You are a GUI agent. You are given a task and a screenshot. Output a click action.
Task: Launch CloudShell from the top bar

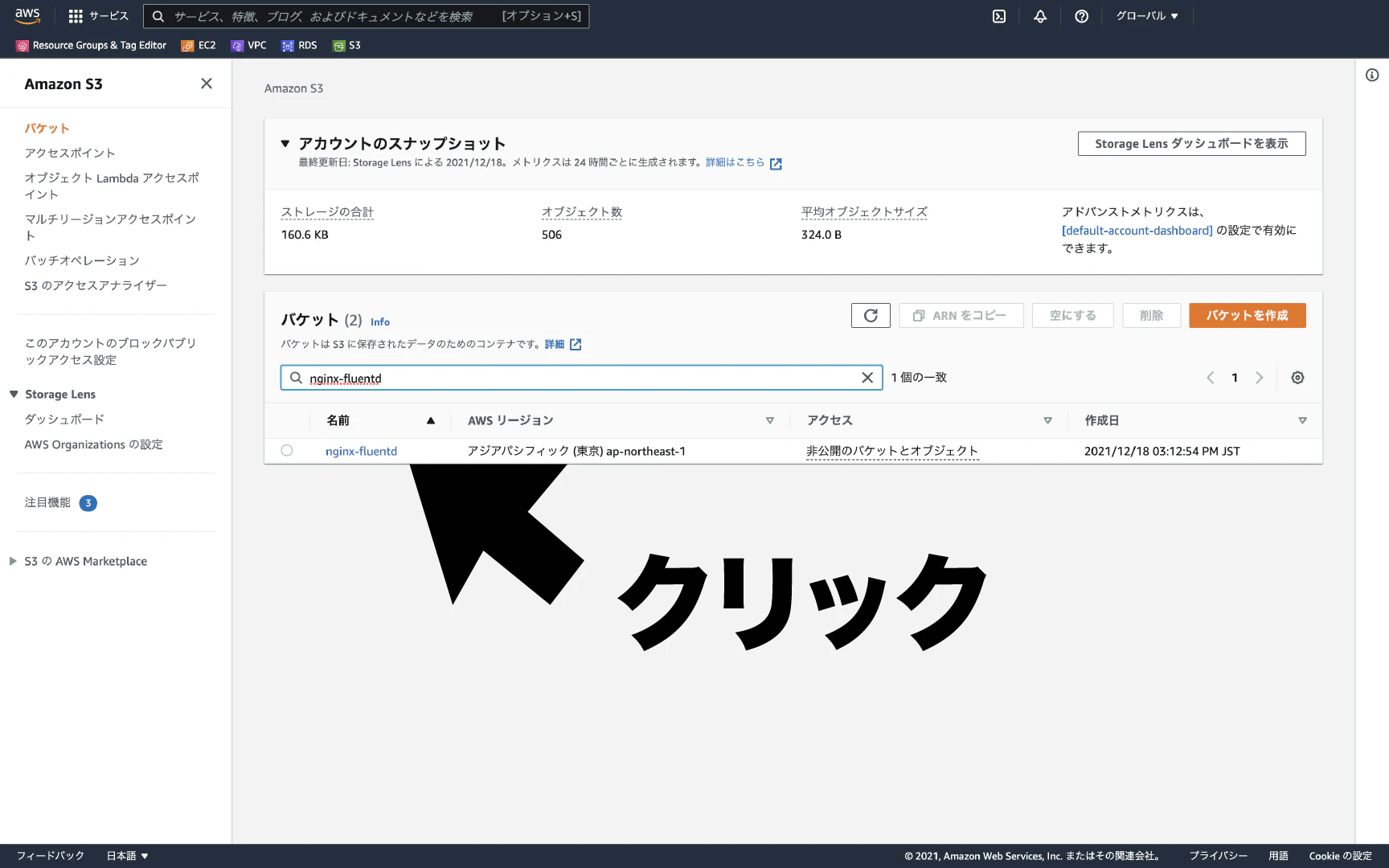(x=999, y=16)
